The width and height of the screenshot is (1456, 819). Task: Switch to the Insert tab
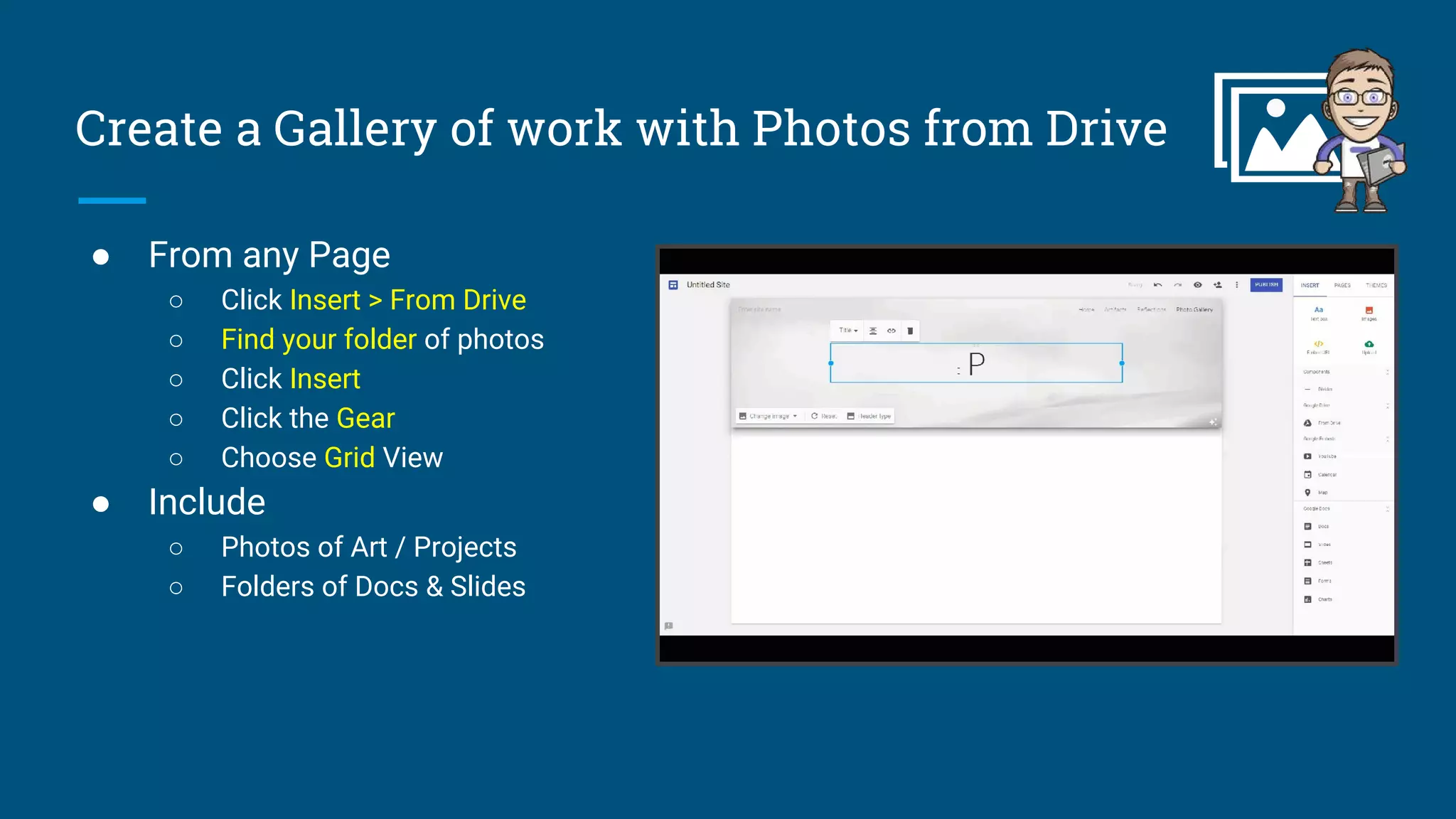1310,285
